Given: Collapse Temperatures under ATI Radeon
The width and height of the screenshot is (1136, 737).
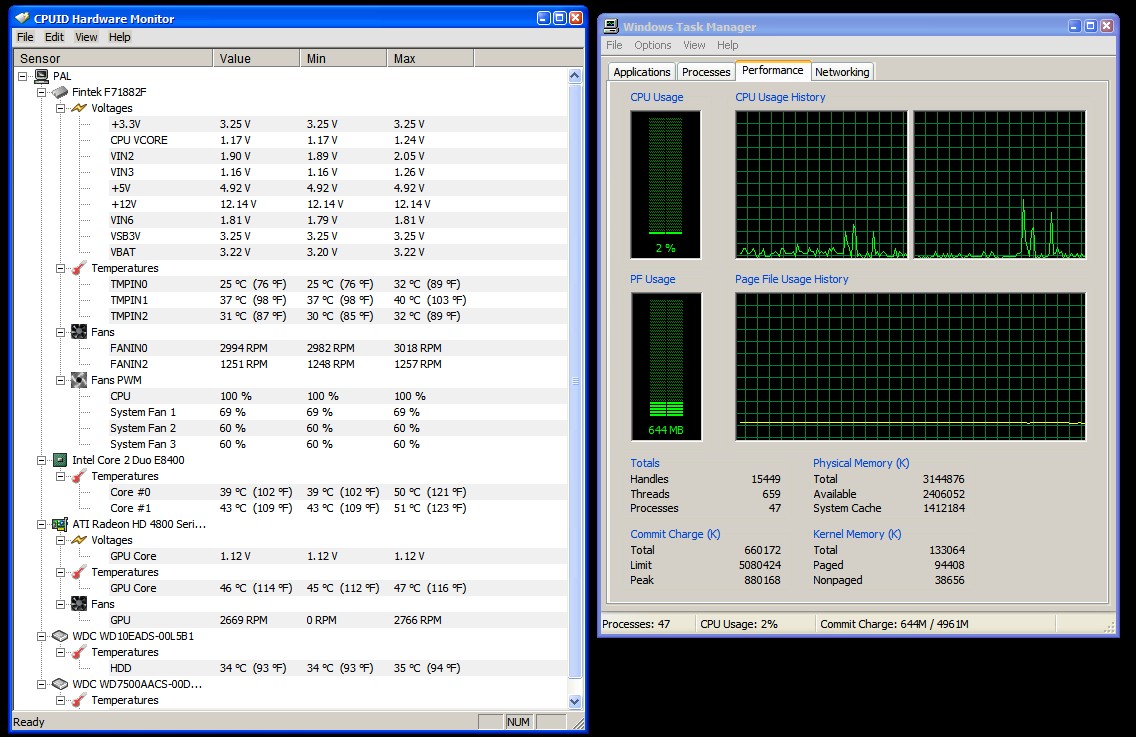Looking at the screenshot, I should point(60,572).
